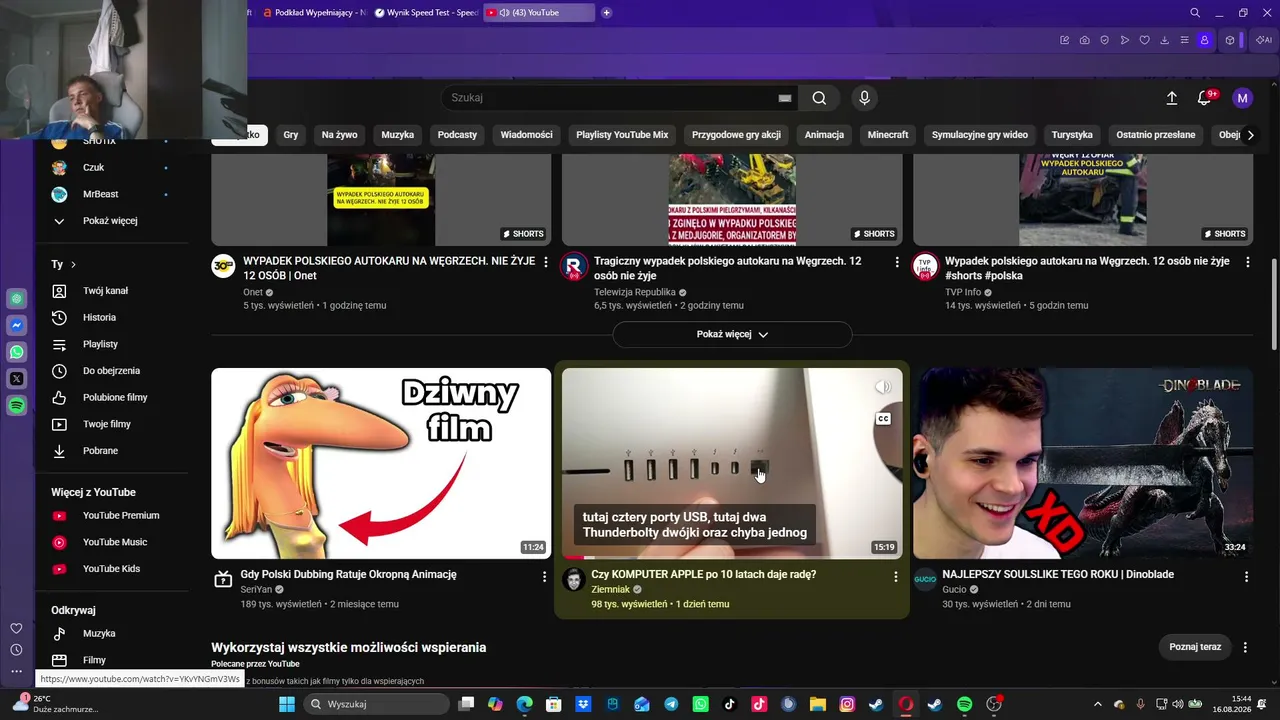Open Do obejrzenia in the sidebar

coord(111,371)
